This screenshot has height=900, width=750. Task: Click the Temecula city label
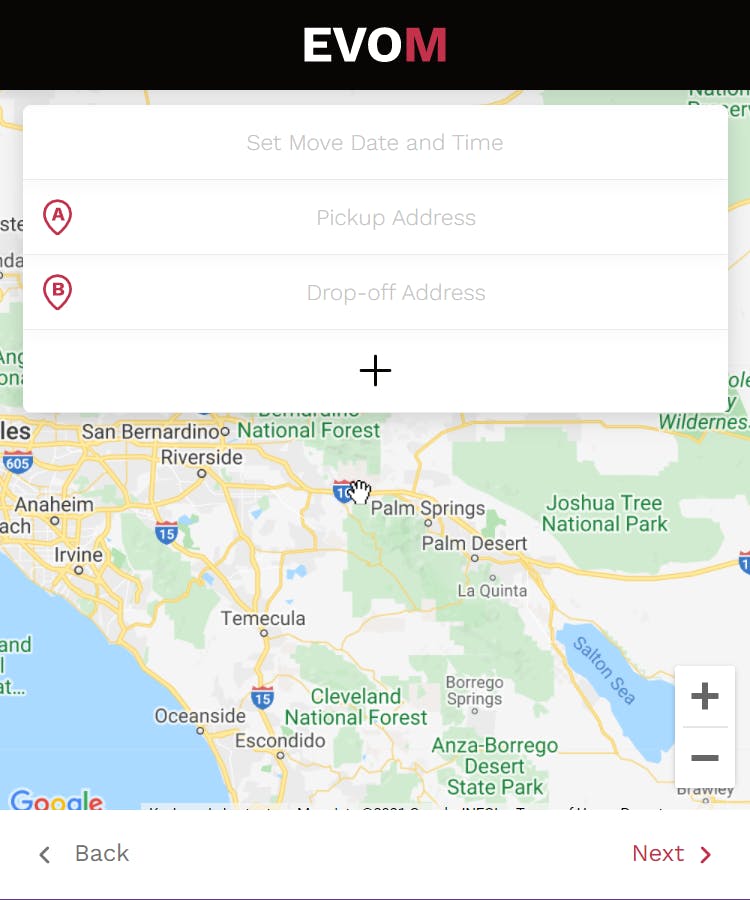[x=263, y=618]
